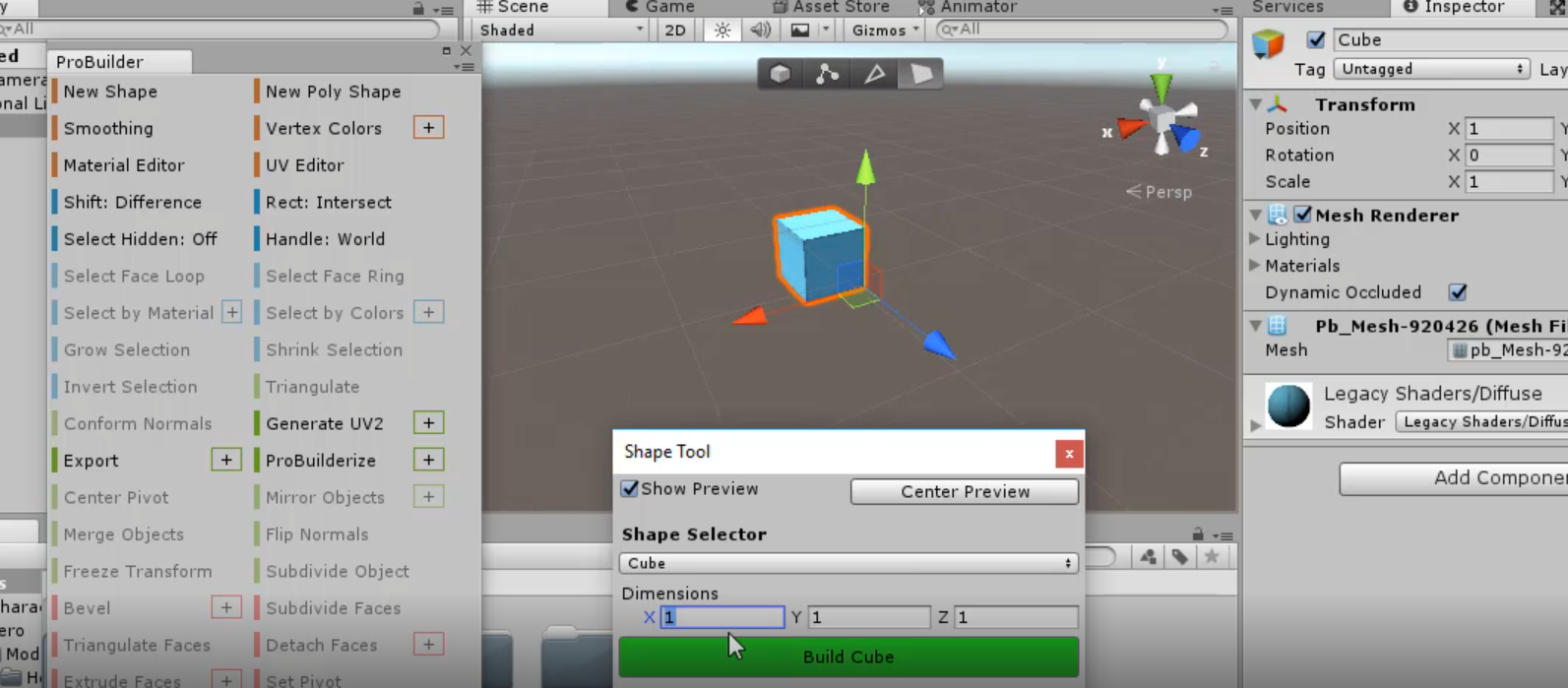This screenshot has width=1568, height=688.
Task: Open Export options plus icon
Action: [226, 460]
